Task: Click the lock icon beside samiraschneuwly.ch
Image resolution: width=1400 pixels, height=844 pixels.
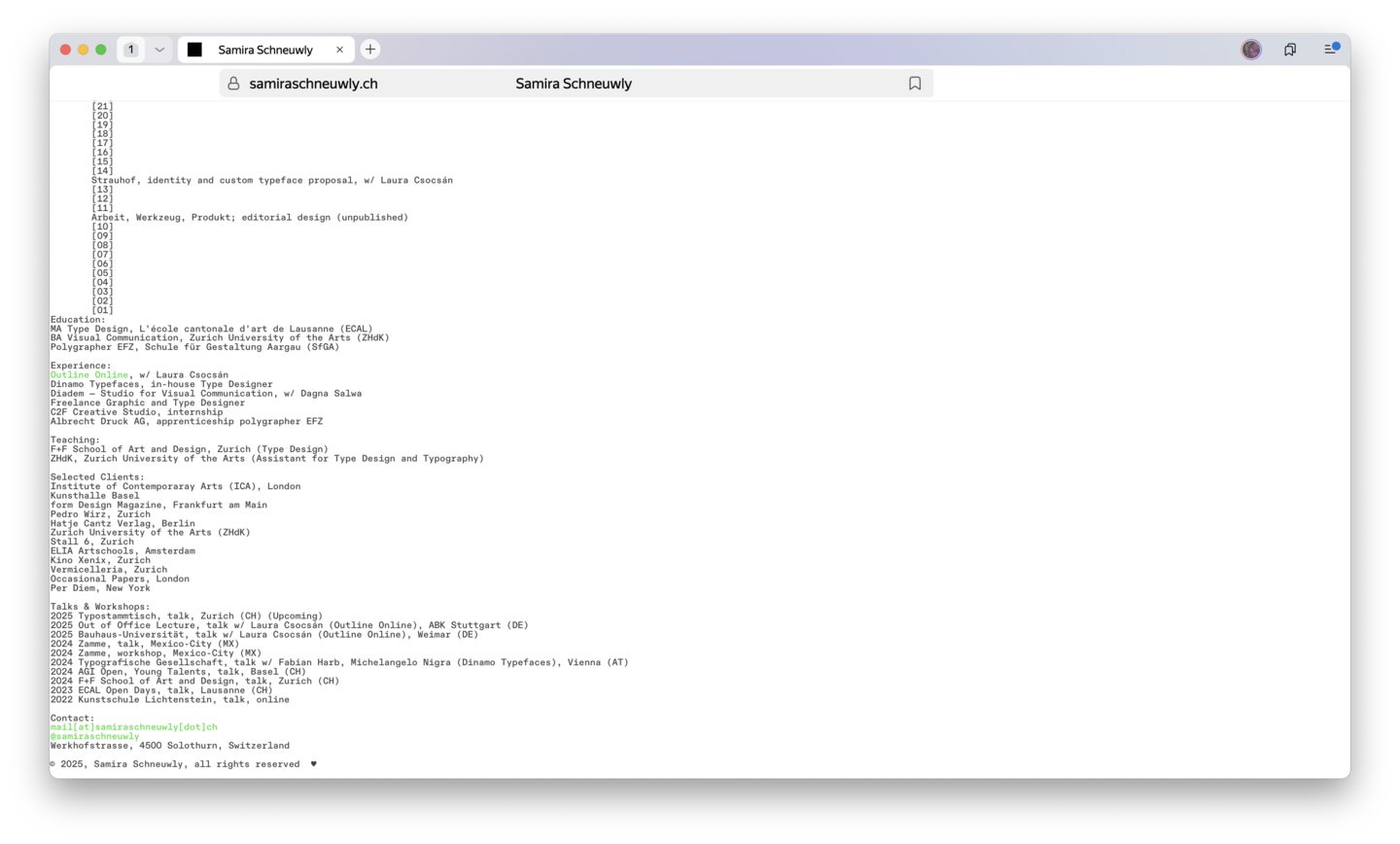Action: pos(233,84)
